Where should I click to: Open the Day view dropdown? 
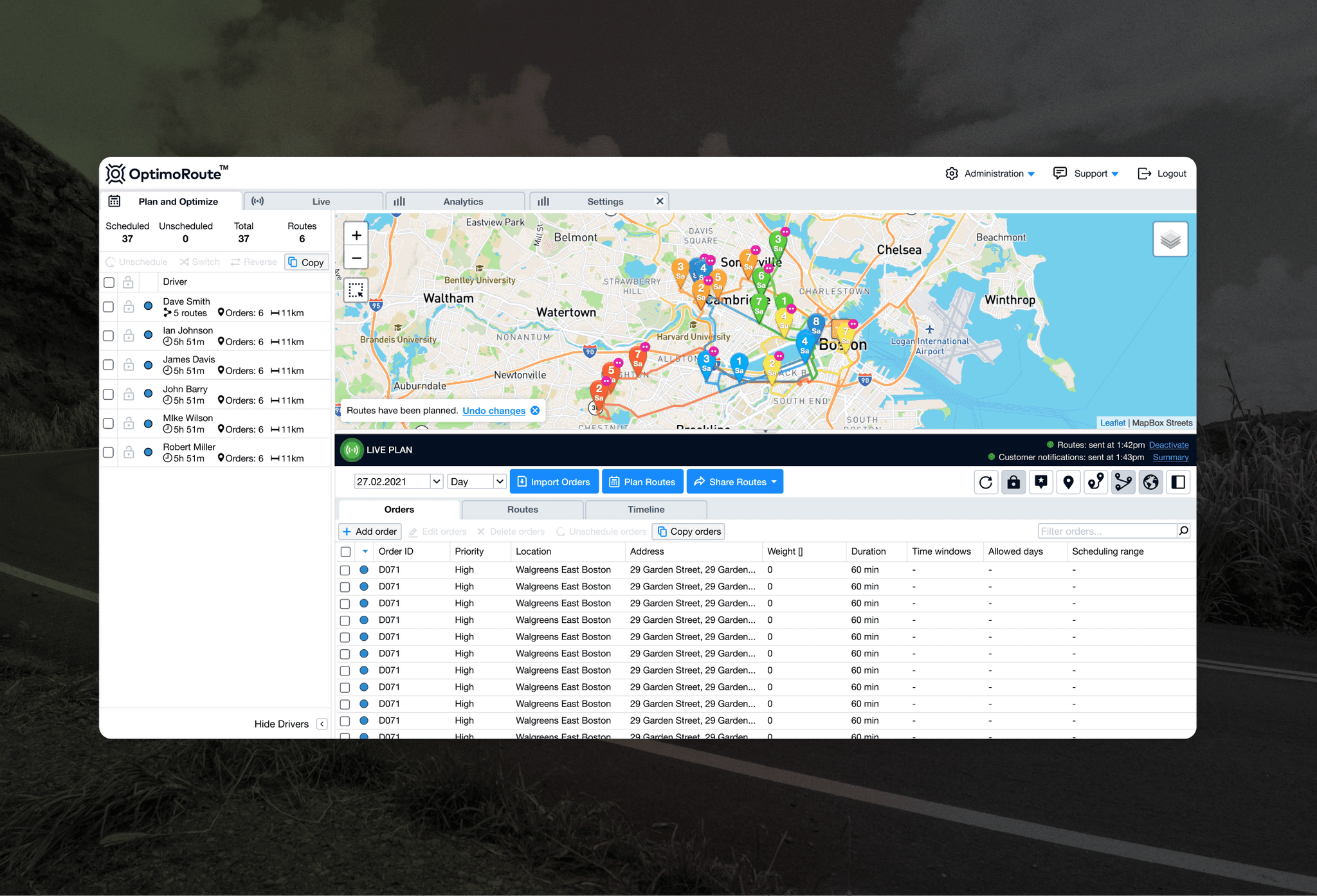[x=477, y=481]
